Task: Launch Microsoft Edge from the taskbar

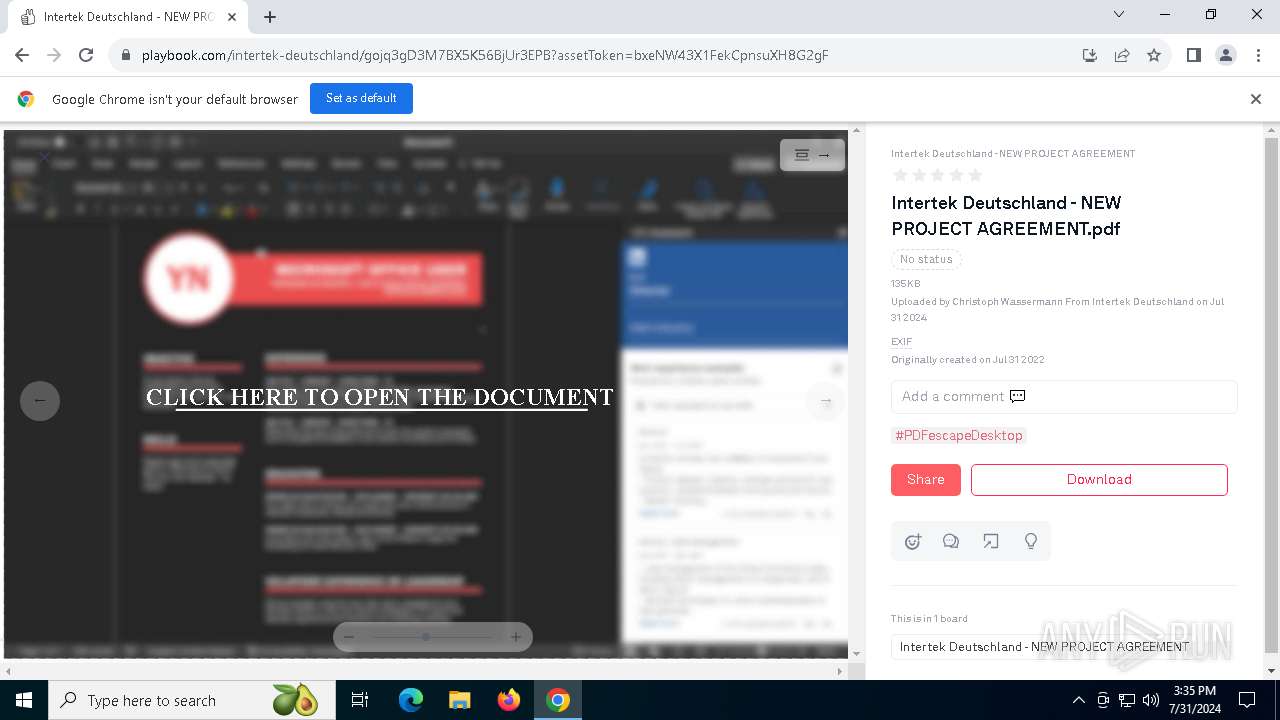Action: (411, 700)
